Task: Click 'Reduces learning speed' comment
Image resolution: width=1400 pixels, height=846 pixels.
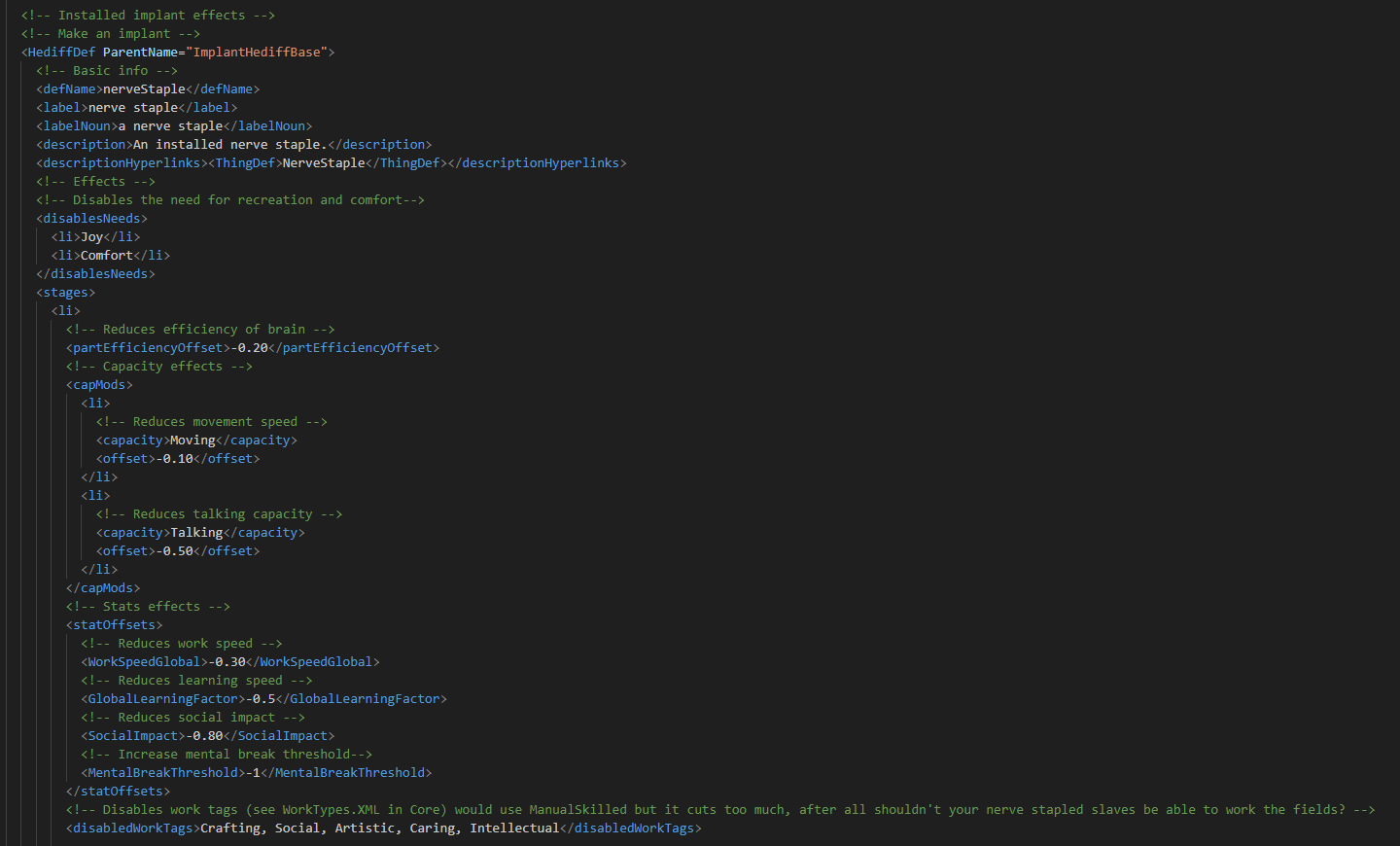Action: tap(196, 681)
